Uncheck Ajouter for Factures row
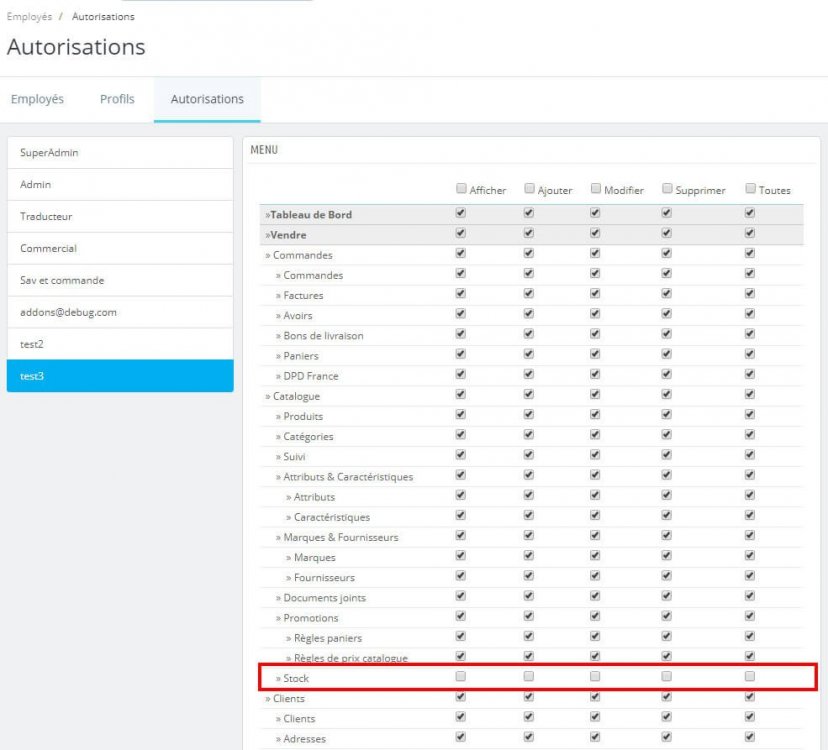This screenshot has width=828, height=750. [529, 294]
